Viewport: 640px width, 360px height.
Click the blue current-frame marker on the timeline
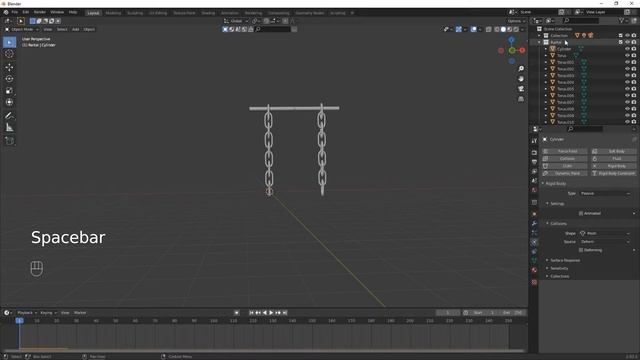tap(19, 321)
